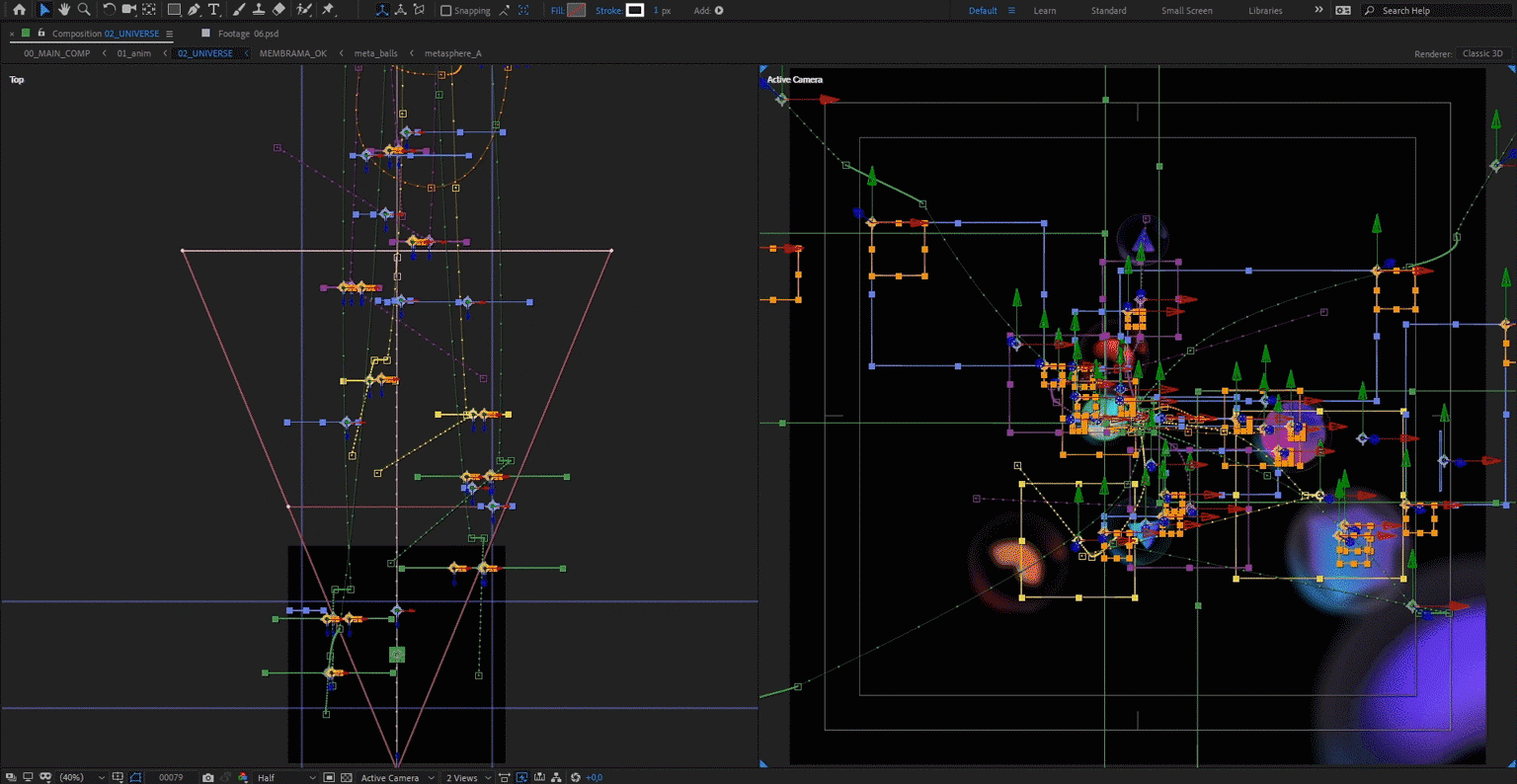
Task: Open the Default workspace menu icon
Action: (x=1011, y=11)
